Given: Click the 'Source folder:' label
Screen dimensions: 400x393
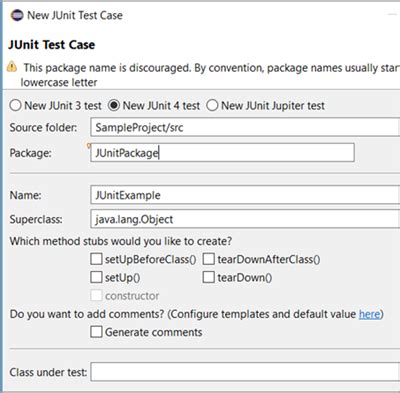Looking at the screenshot, I should 43,127.
